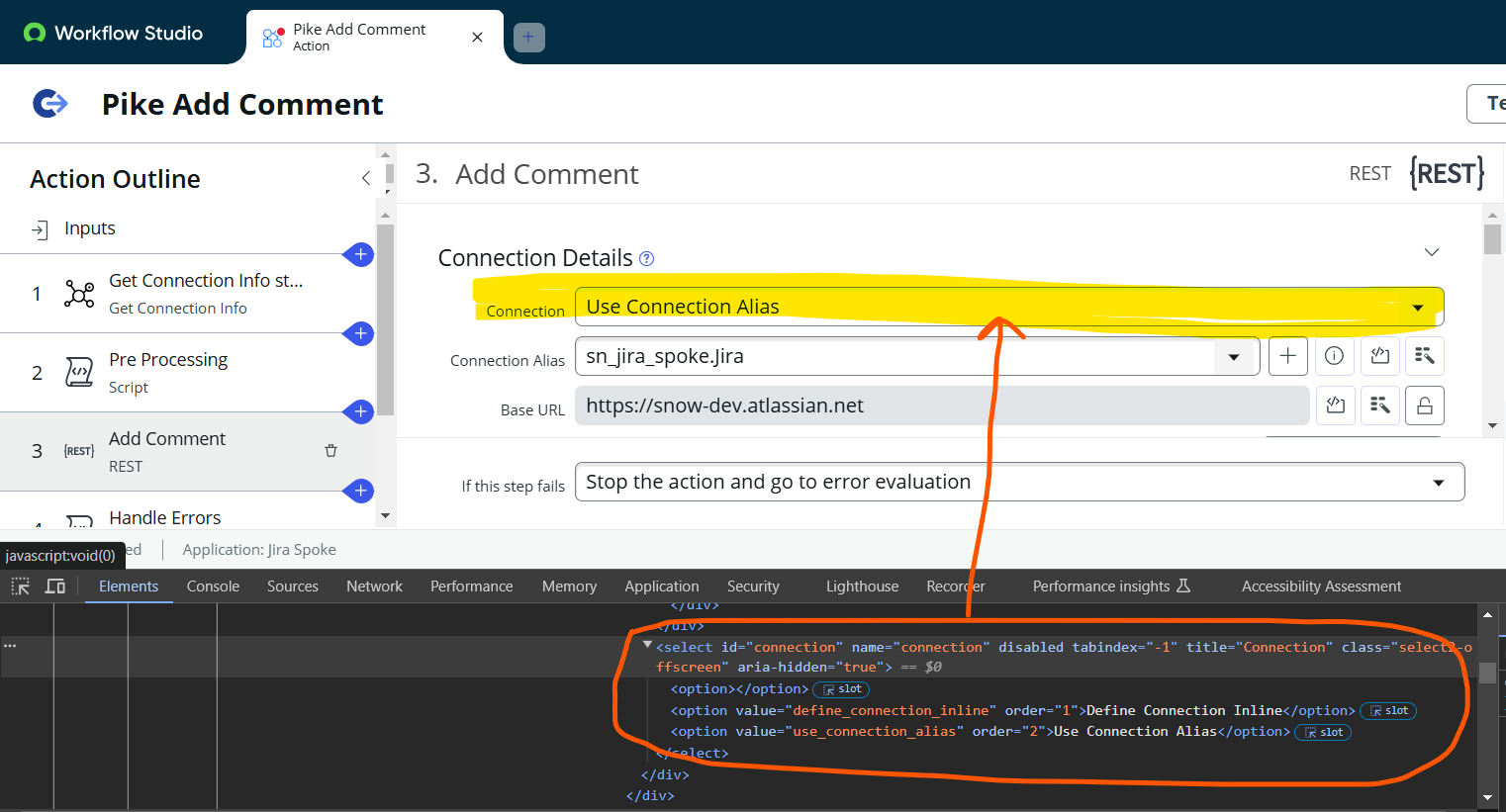This screenshot has width=1506, height=812.
Task: Click the Inputs arrow icon in the outline
Action: point(40,229)
